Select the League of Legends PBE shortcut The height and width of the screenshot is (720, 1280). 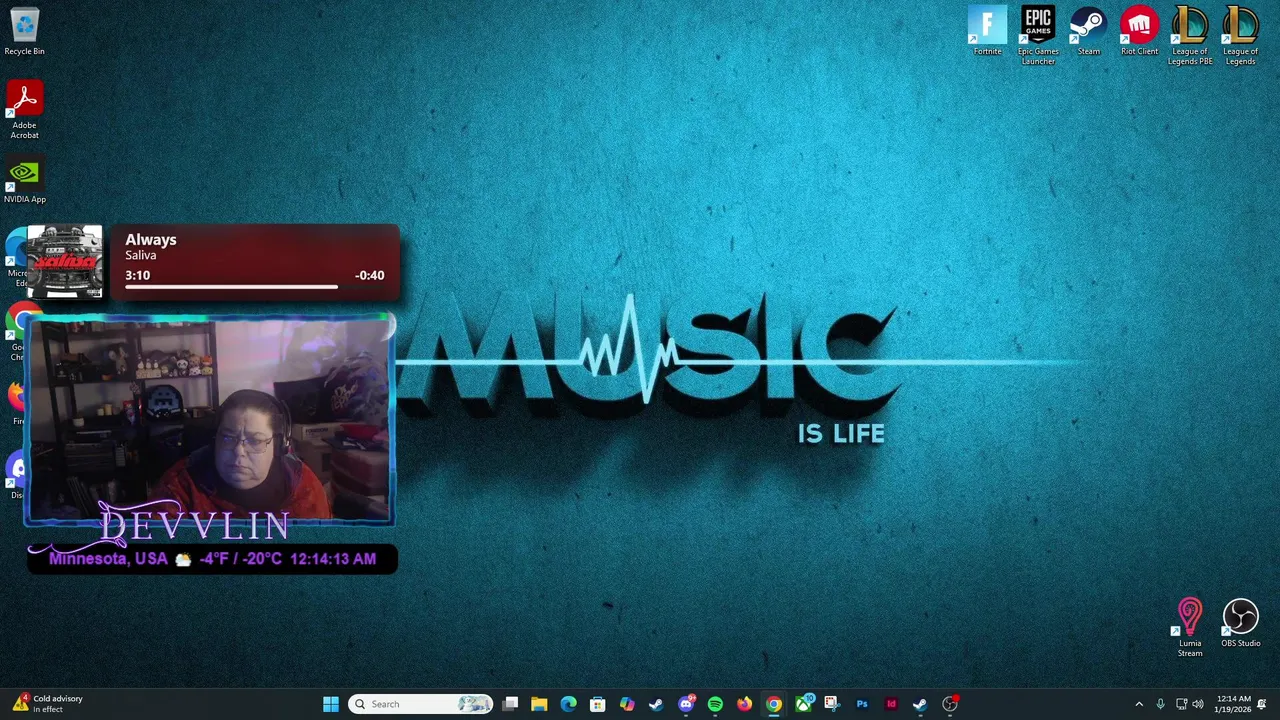pyautogui.click(x=1190, y=36)
